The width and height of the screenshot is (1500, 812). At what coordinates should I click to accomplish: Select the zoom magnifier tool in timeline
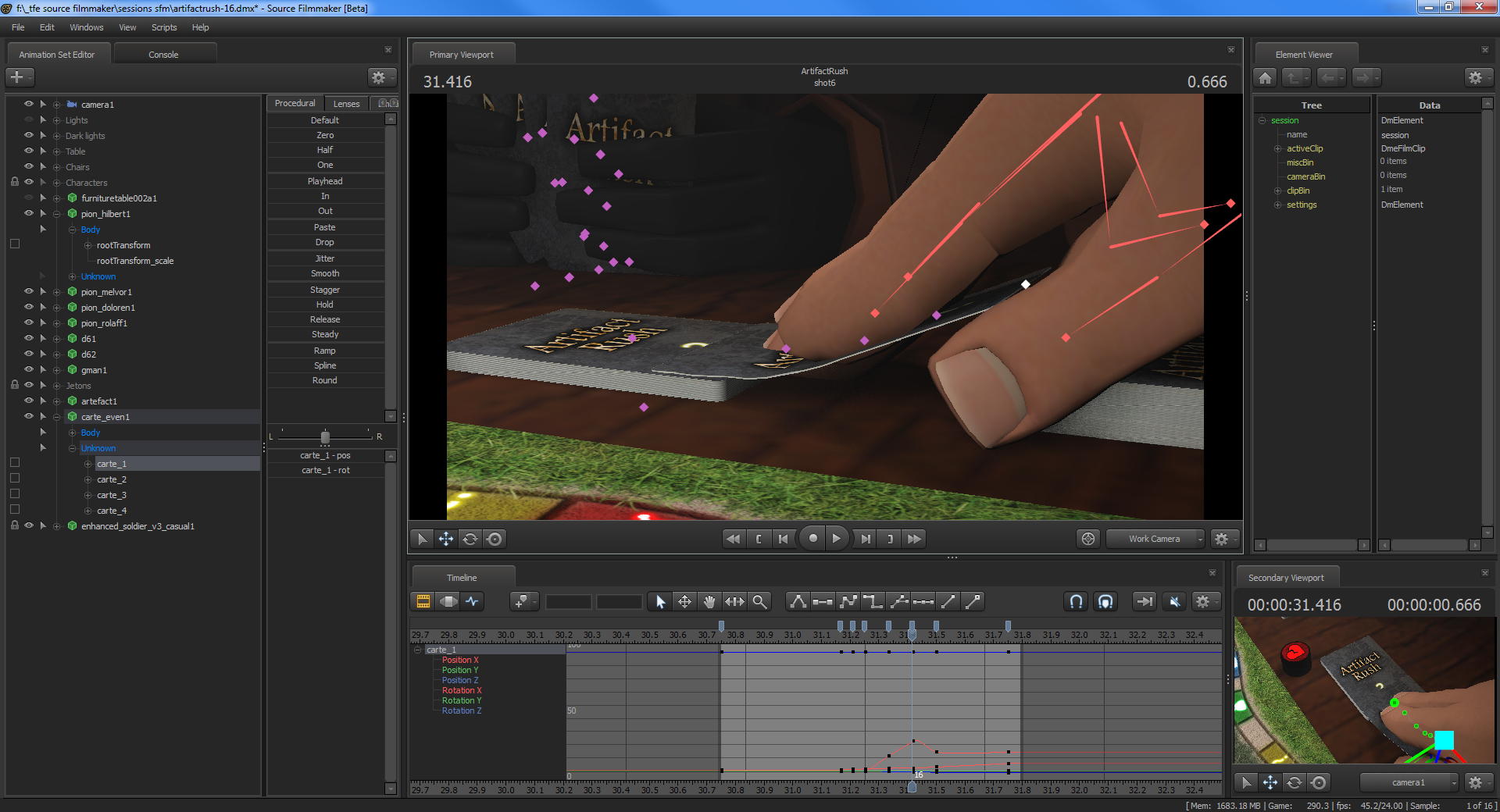759,601
